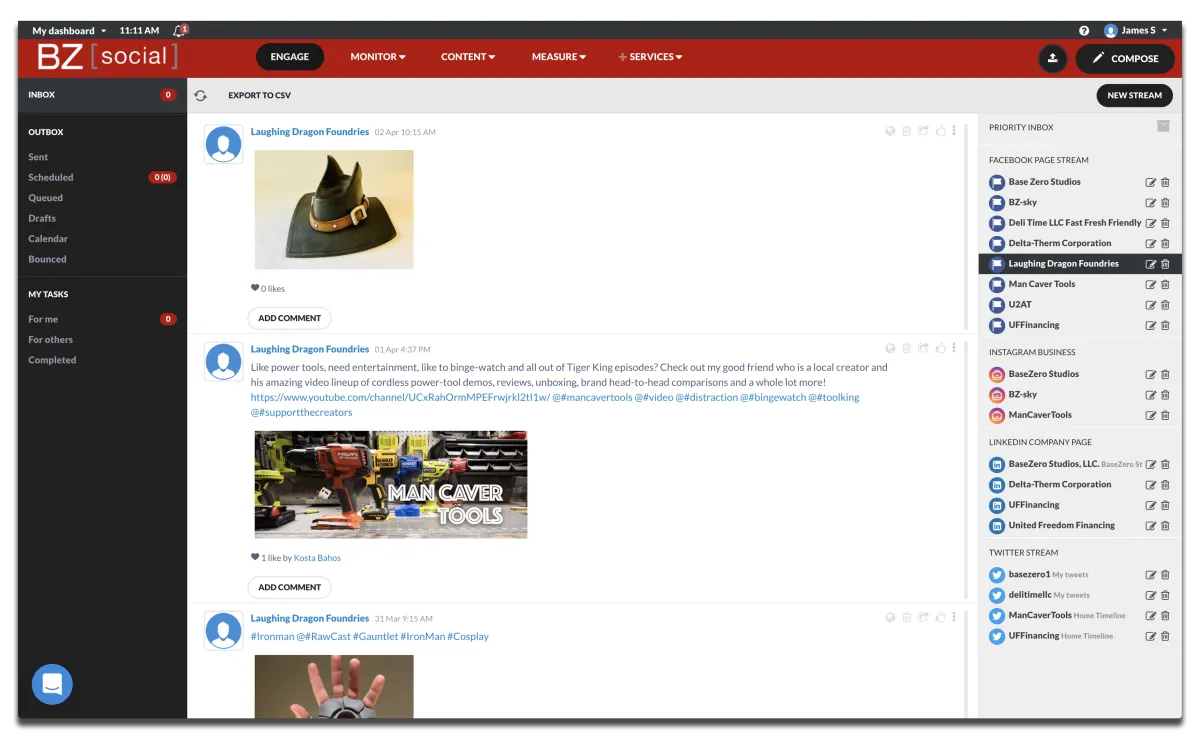
Task: Click the #Ironman hashtag link
Action: tap(272, 636)
